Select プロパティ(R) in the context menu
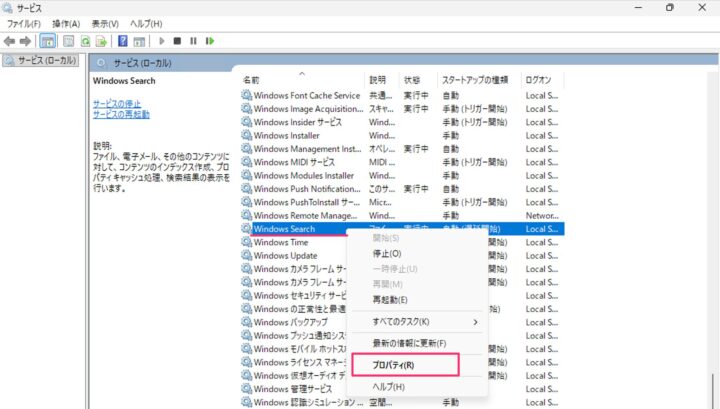720x409 pixels. click(x=393, y=365)
